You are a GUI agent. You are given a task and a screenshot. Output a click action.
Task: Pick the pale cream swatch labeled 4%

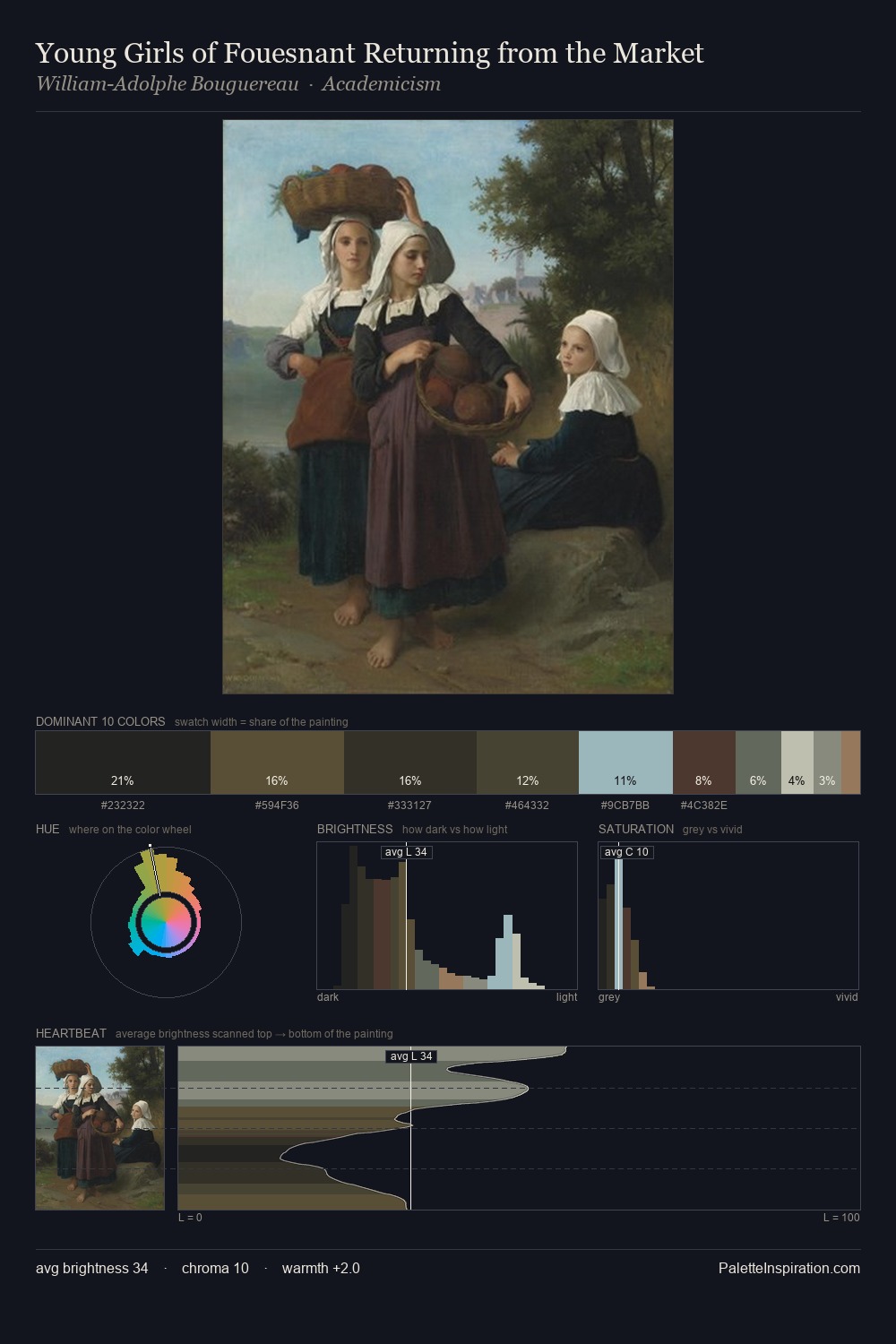(797, 762)
